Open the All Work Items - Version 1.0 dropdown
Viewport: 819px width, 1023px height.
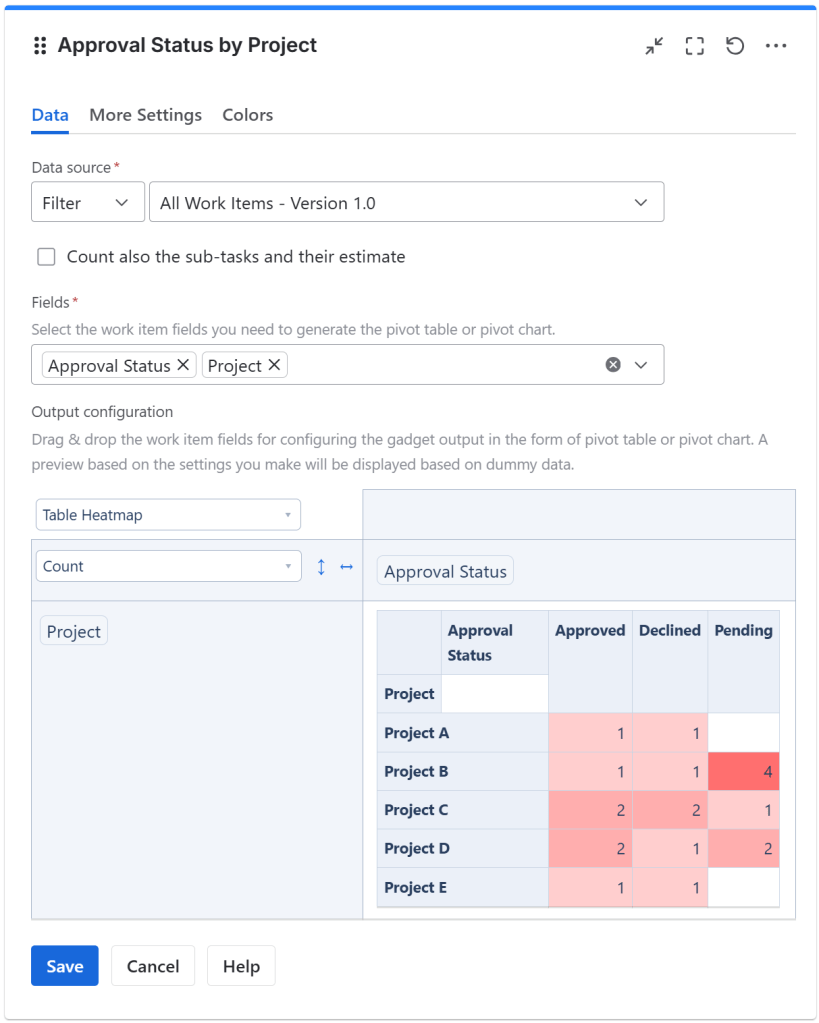[x=406, y=203]
